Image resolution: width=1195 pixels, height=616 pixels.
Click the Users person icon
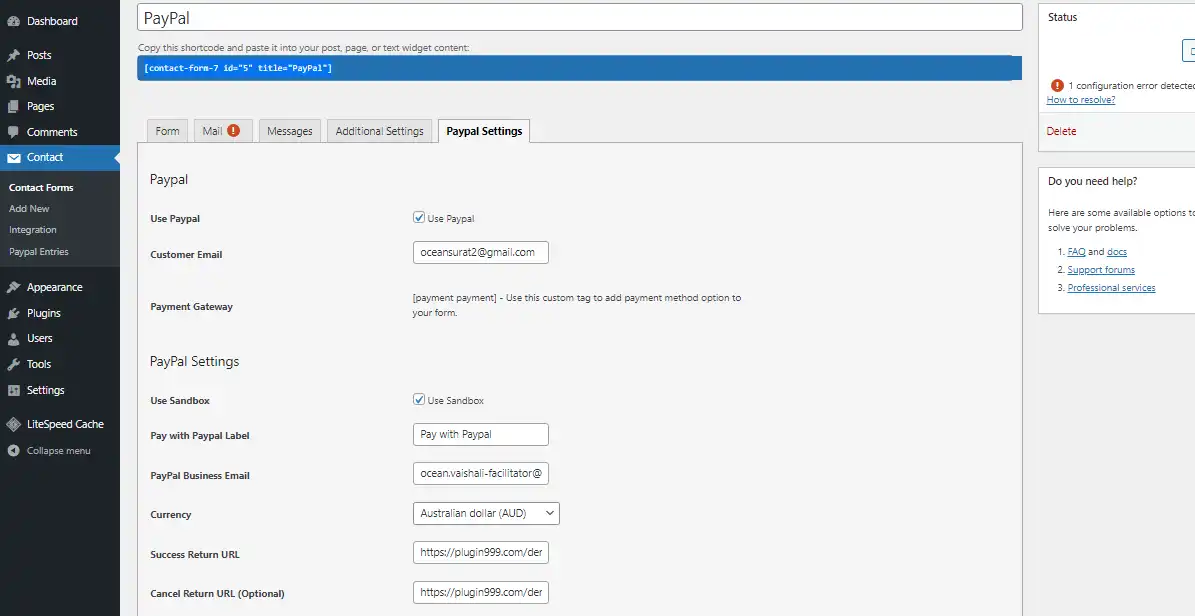[13, 338]
